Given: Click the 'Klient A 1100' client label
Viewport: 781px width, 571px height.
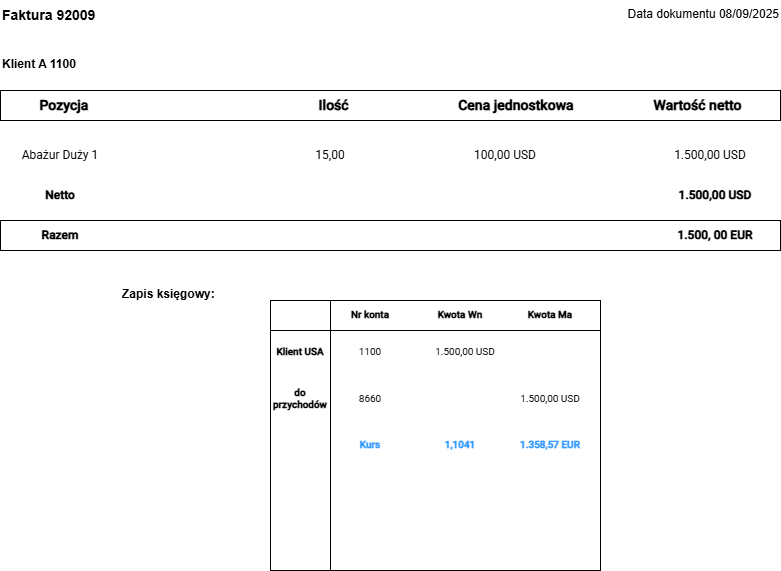Looking at the screenshot, I should pos(39,64).
